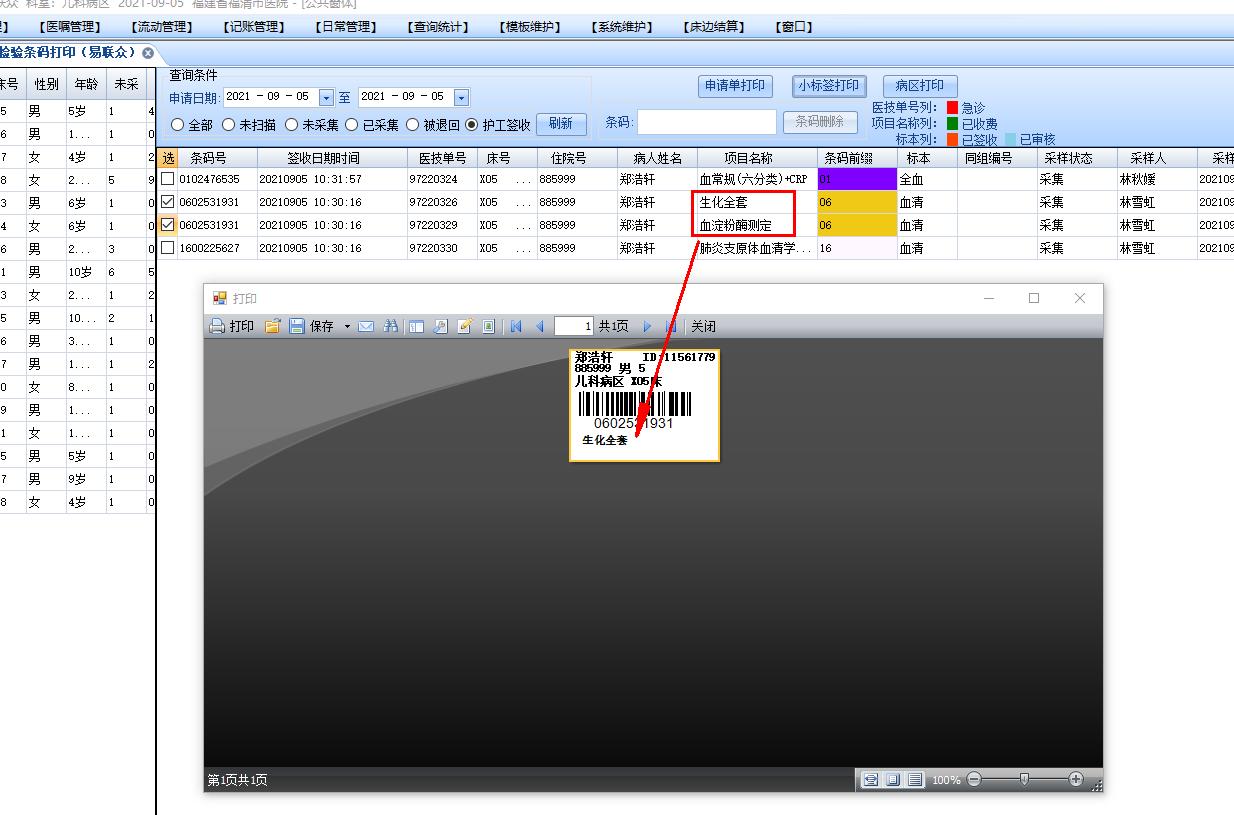The height and width of the screenshot is (815, 1234).
Task: Click the 申请单打印 button
Action: (735, 86)
